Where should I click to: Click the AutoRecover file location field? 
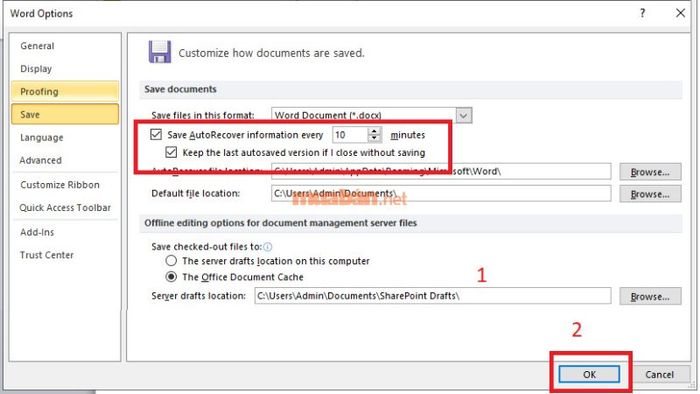pos(441,171)
